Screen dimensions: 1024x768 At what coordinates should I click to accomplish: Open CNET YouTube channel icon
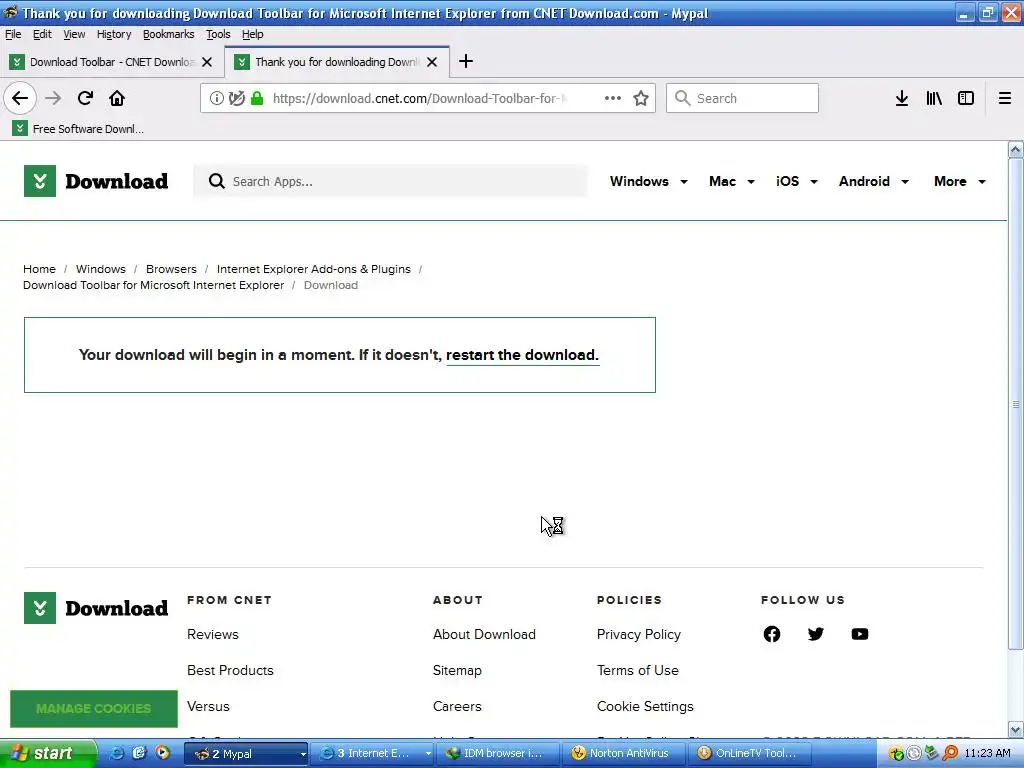click(x=860, y=634)
